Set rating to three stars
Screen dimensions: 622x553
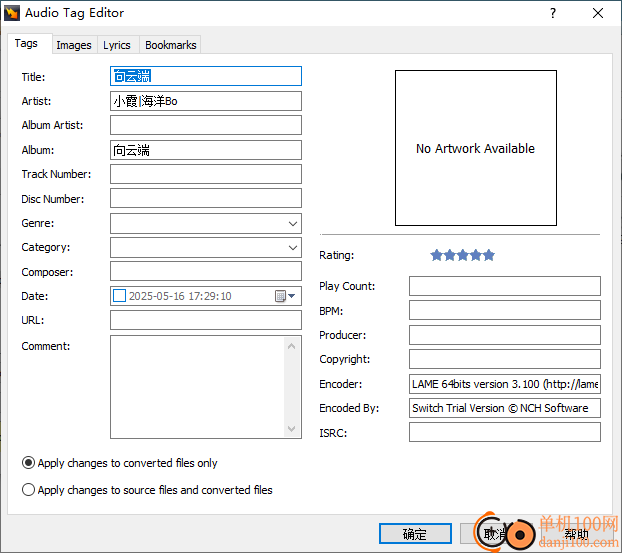click(x=463, y=255)
